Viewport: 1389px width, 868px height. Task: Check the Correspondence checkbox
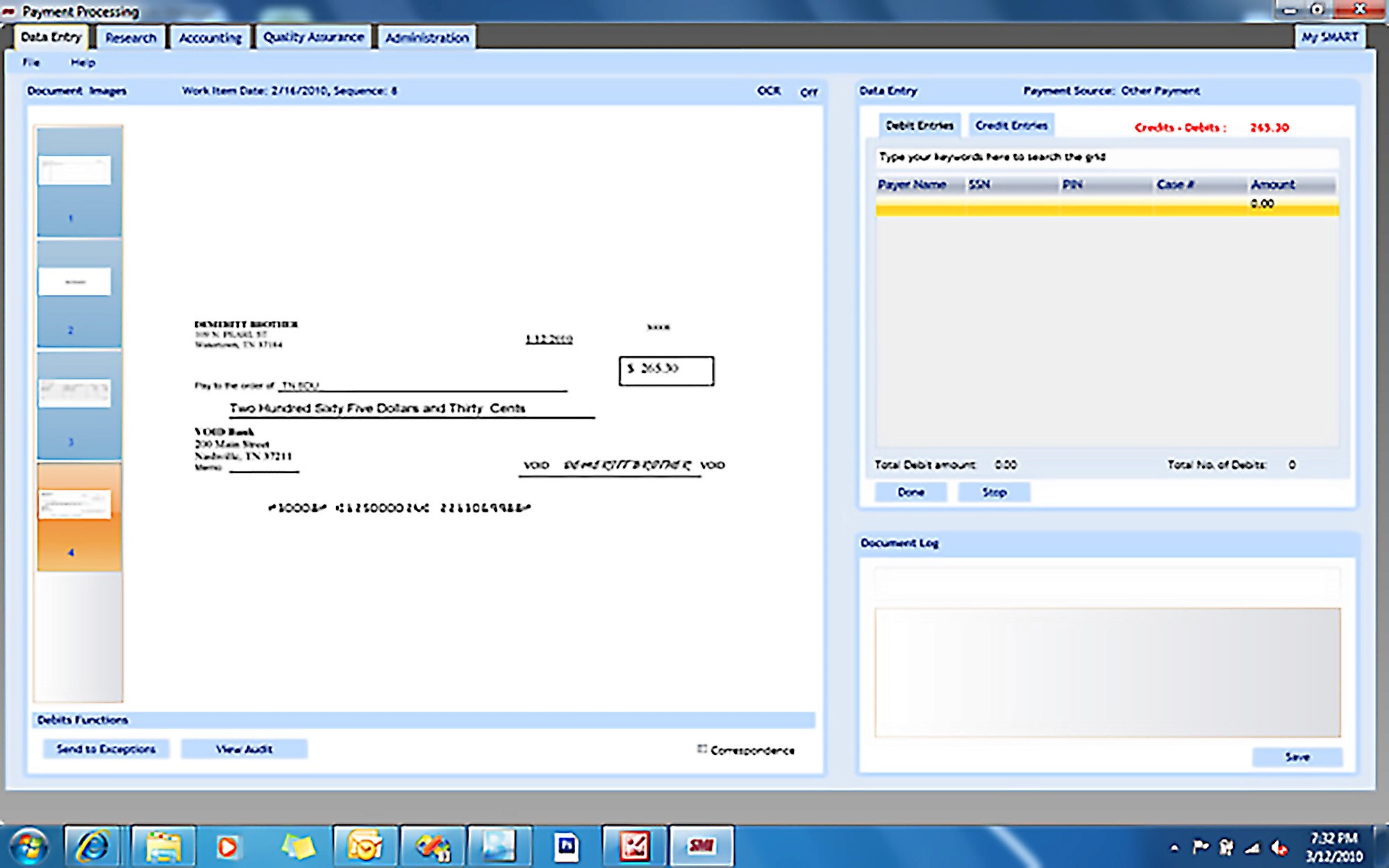point(702,749)
